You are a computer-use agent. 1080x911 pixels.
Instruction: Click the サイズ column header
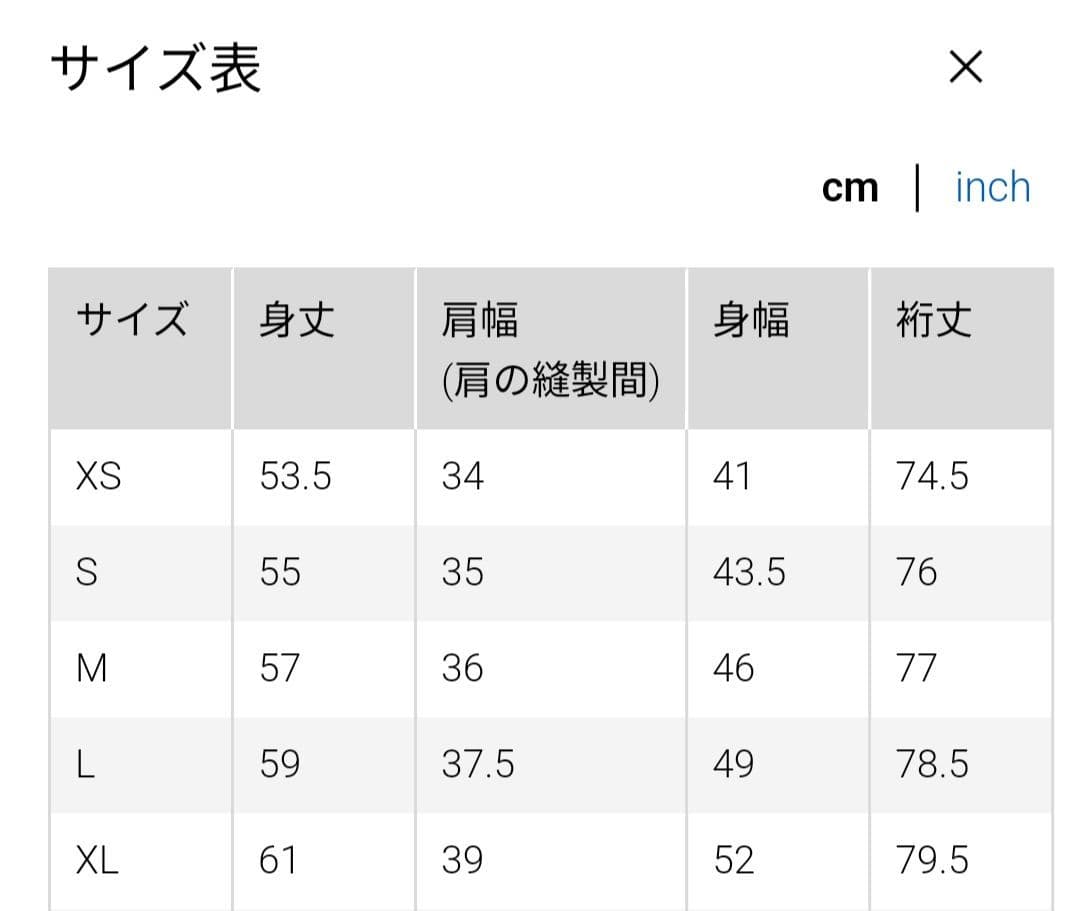(x=132, y=320)
